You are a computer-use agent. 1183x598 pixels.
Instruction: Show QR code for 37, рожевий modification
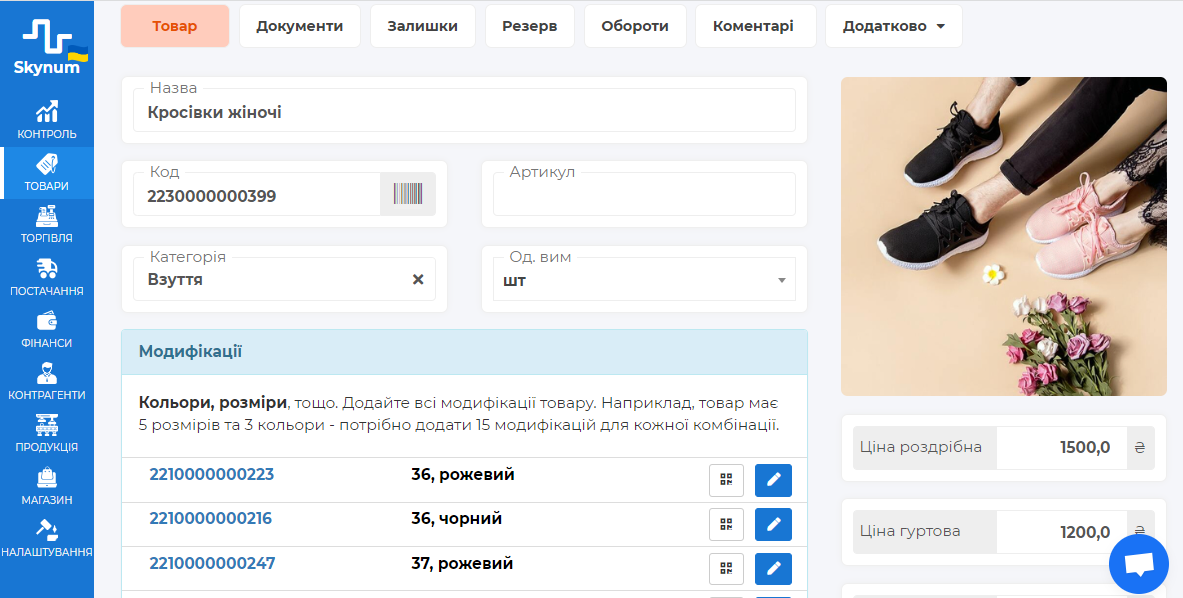coord(727,569)
